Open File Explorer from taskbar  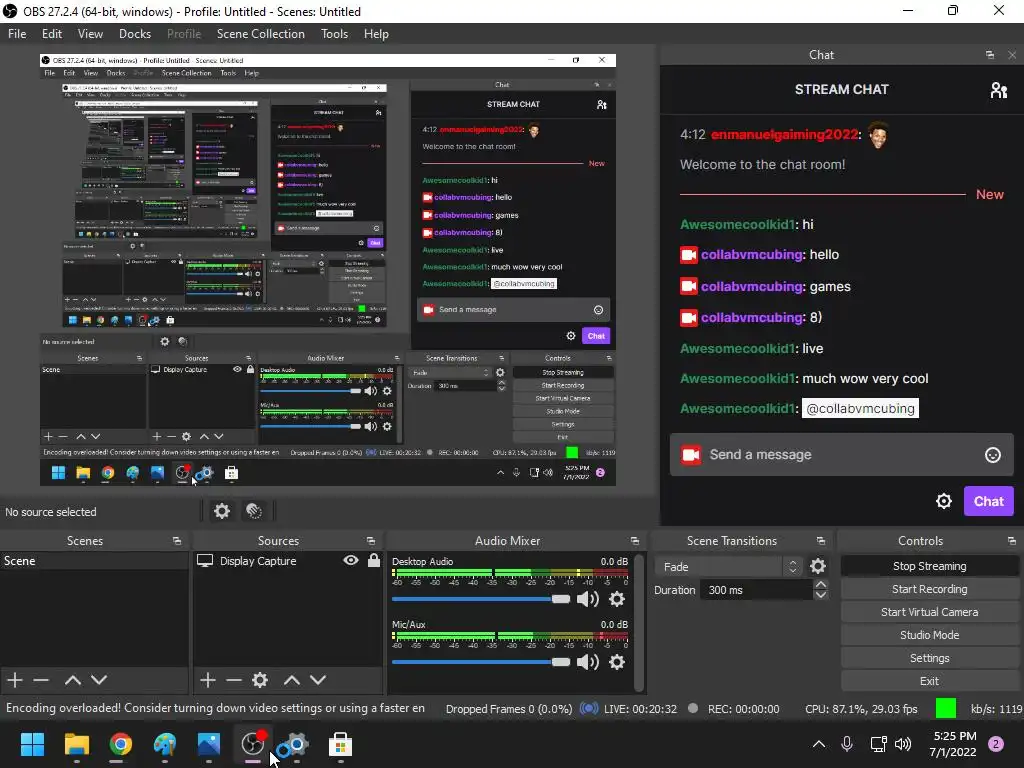tap(76, 744)
